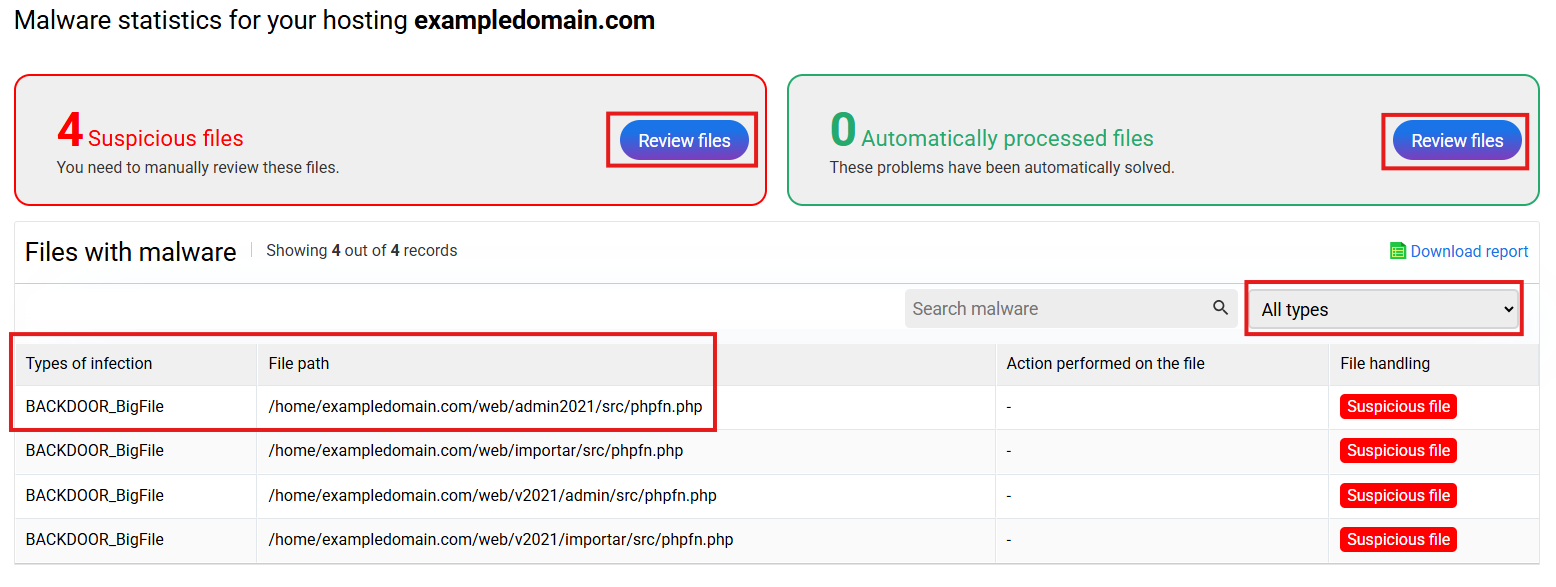The height and width of the screenshot is (587, 1556).
Task: Review files under Suspicious files
Action: click(684, 141)
